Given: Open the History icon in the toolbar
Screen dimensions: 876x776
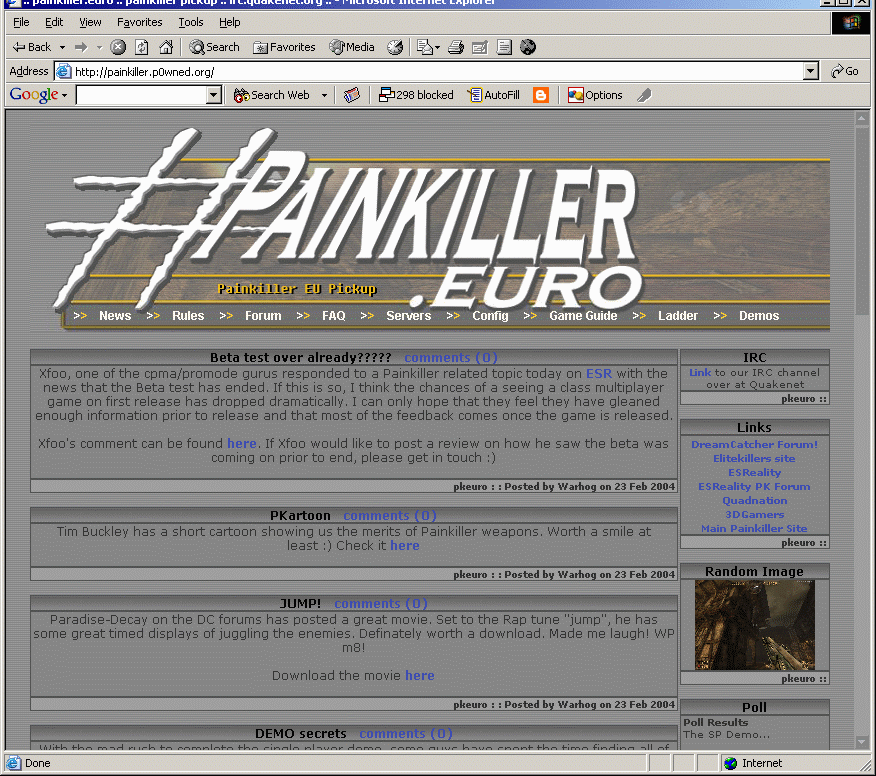Looking at the screenshot, I should click(395, 47).
